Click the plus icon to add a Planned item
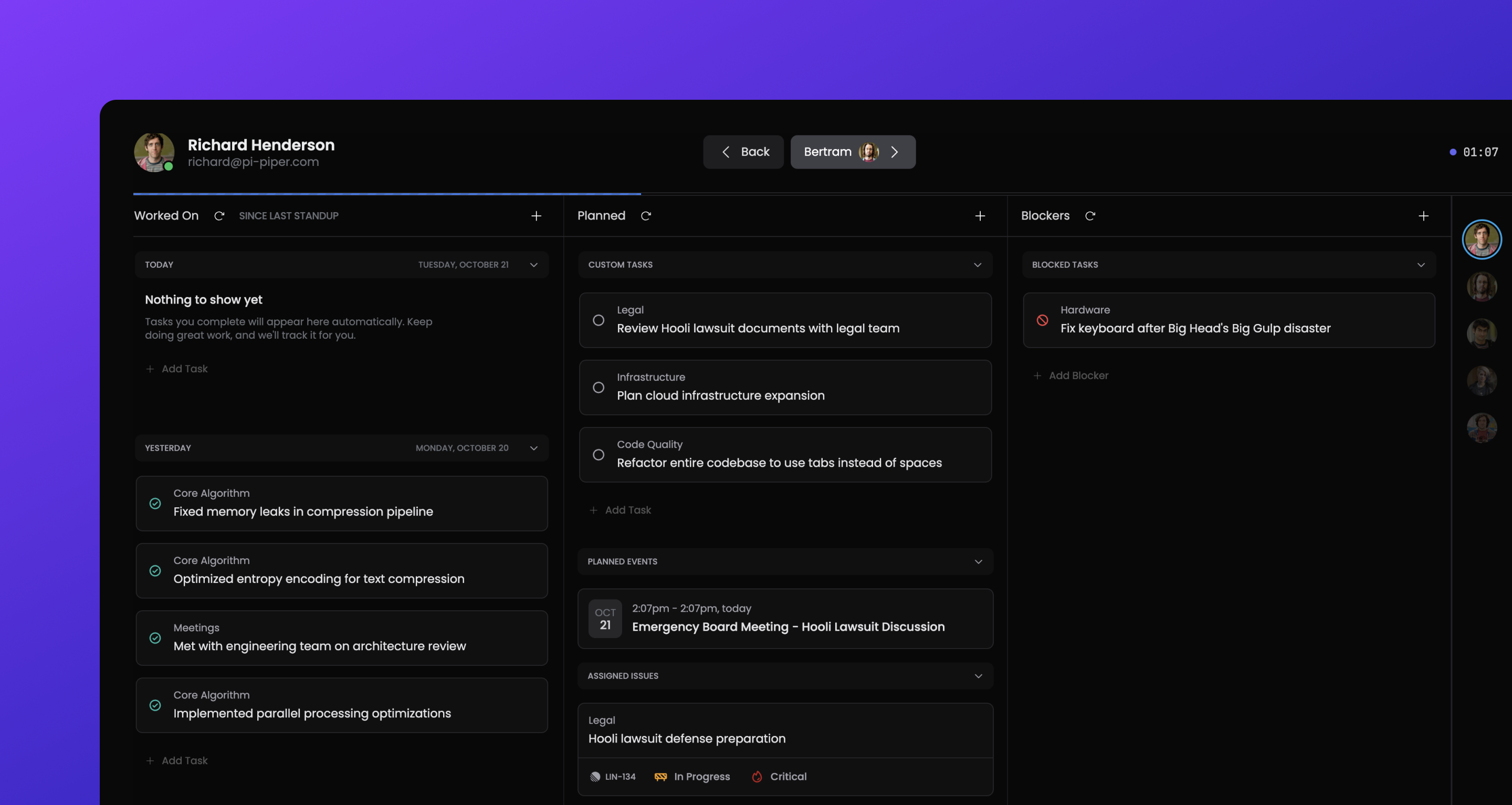The height and width of the screenshot is (805, 1512). [x=979, y=215]
